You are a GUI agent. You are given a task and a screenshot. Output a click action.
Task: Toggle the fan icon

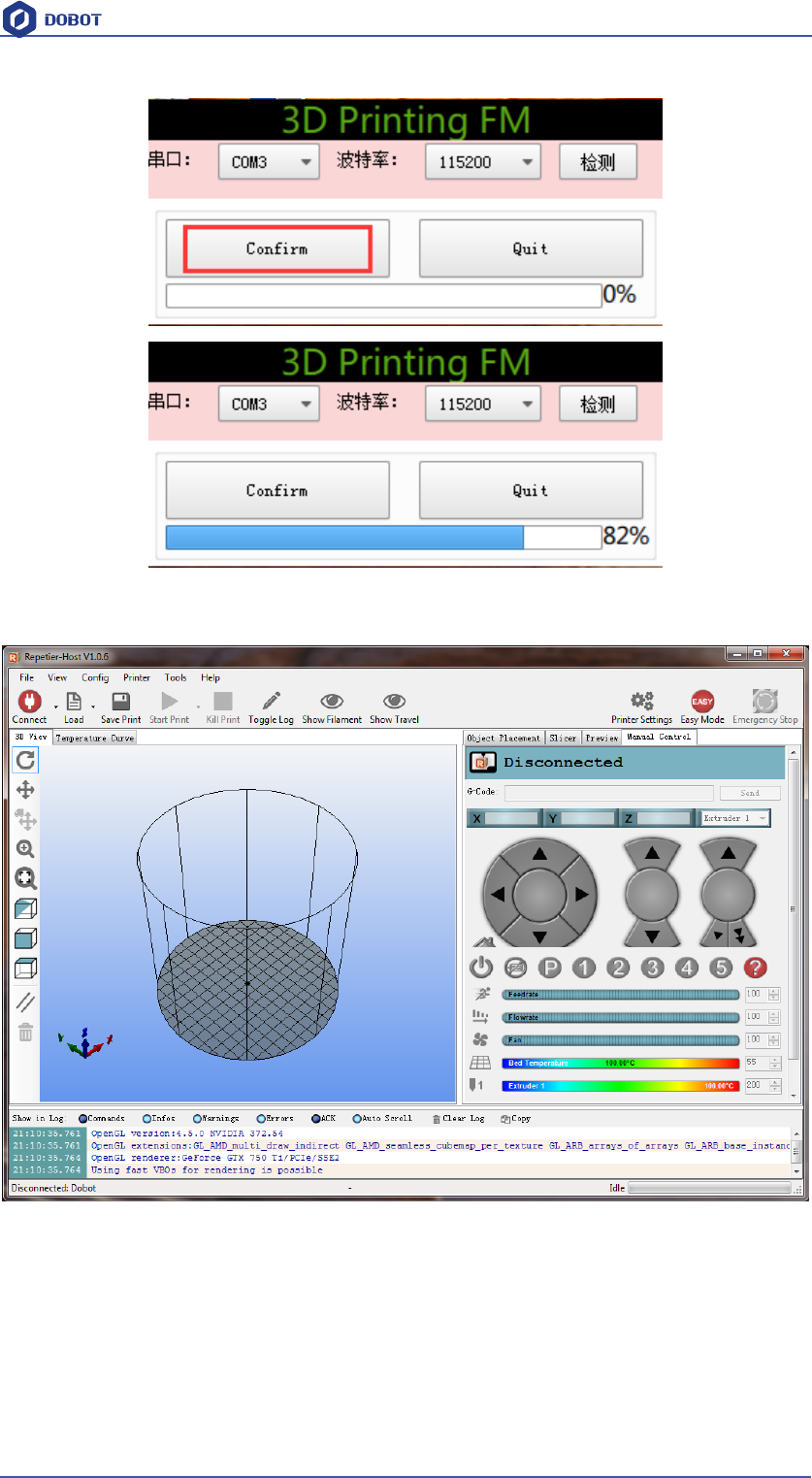[480, 1039]
